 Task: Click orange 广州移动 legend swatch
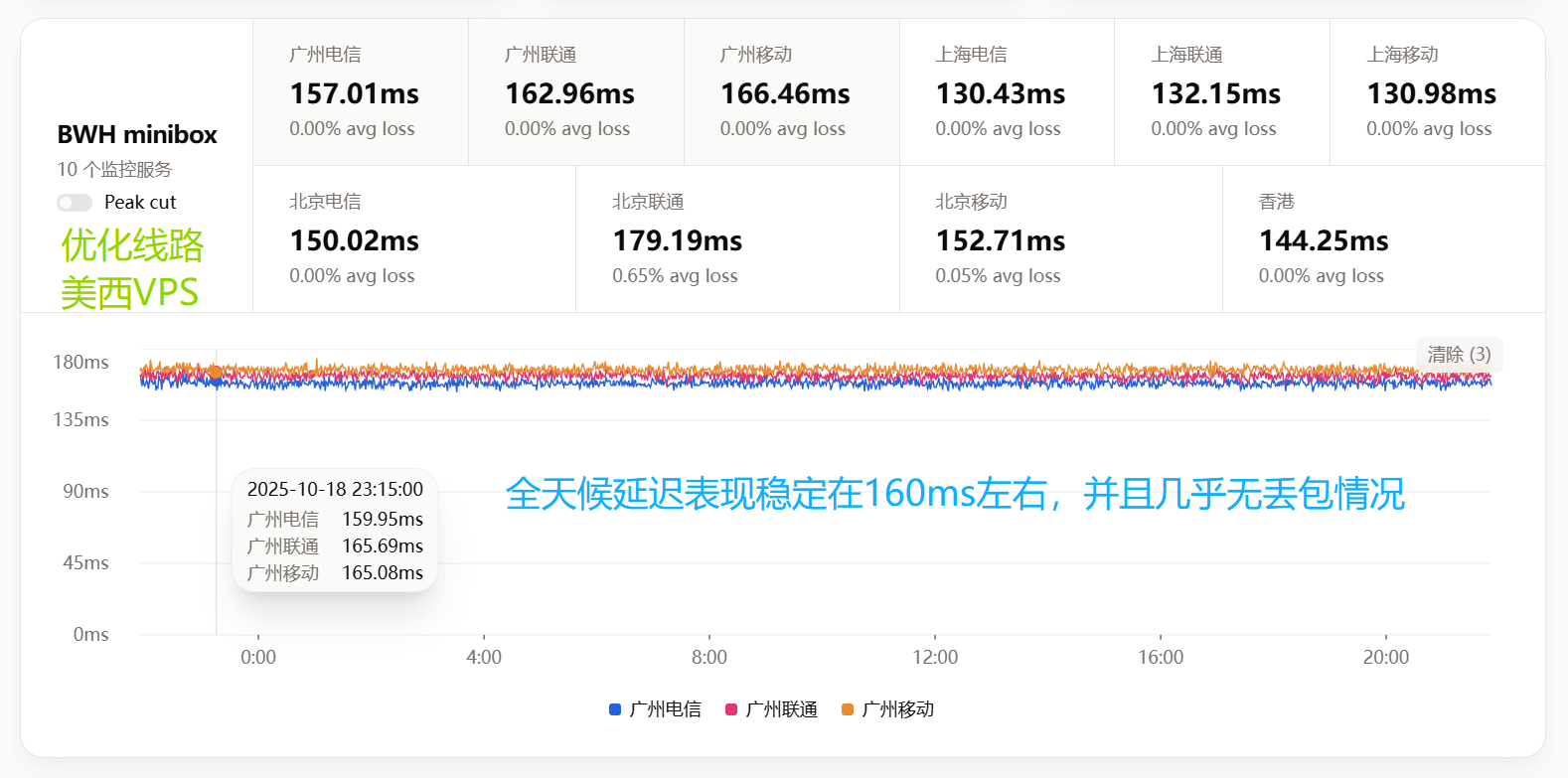848,709
